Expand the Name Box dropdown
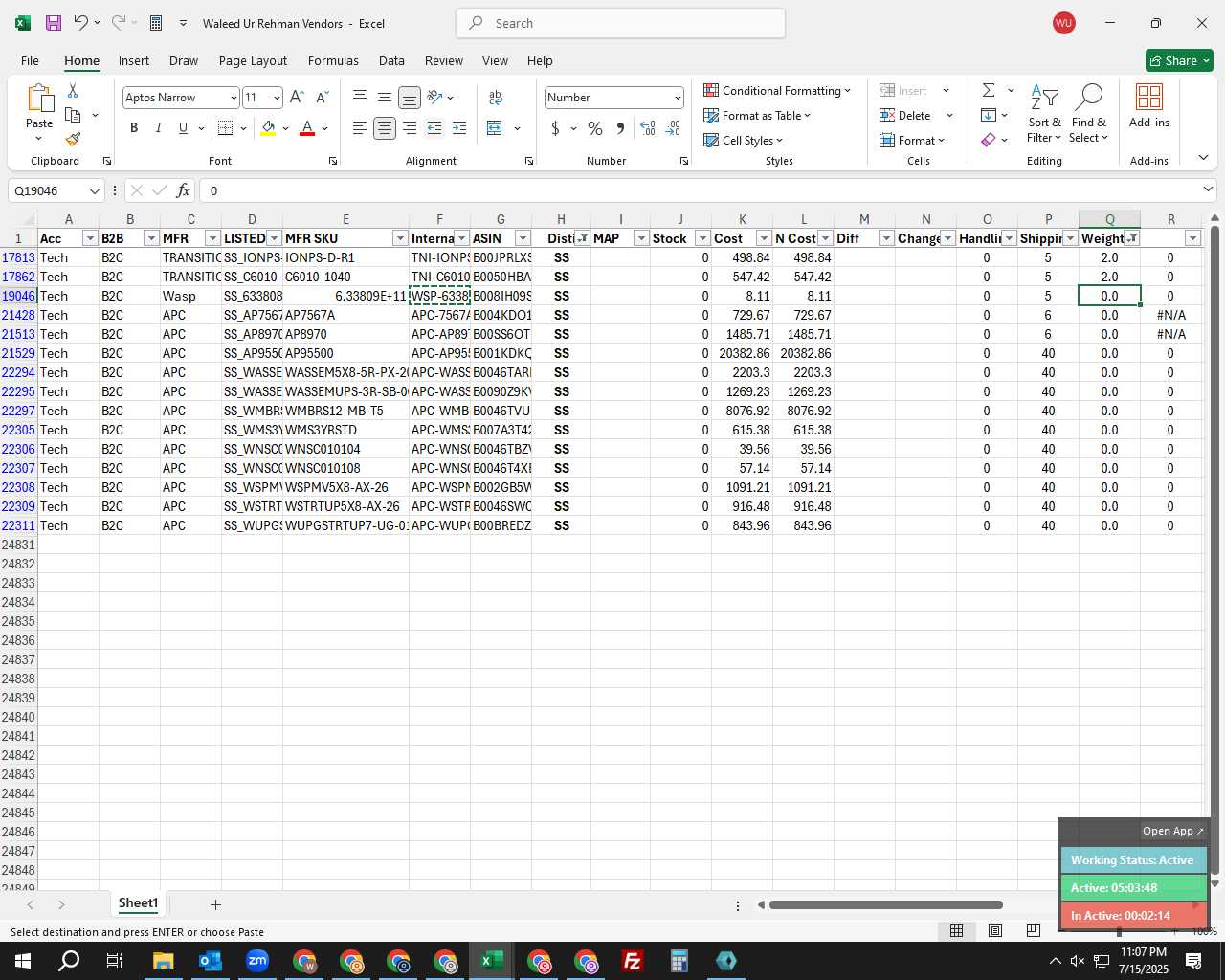This screenshot has height=980, width=1225. click(x=94, y=190)
